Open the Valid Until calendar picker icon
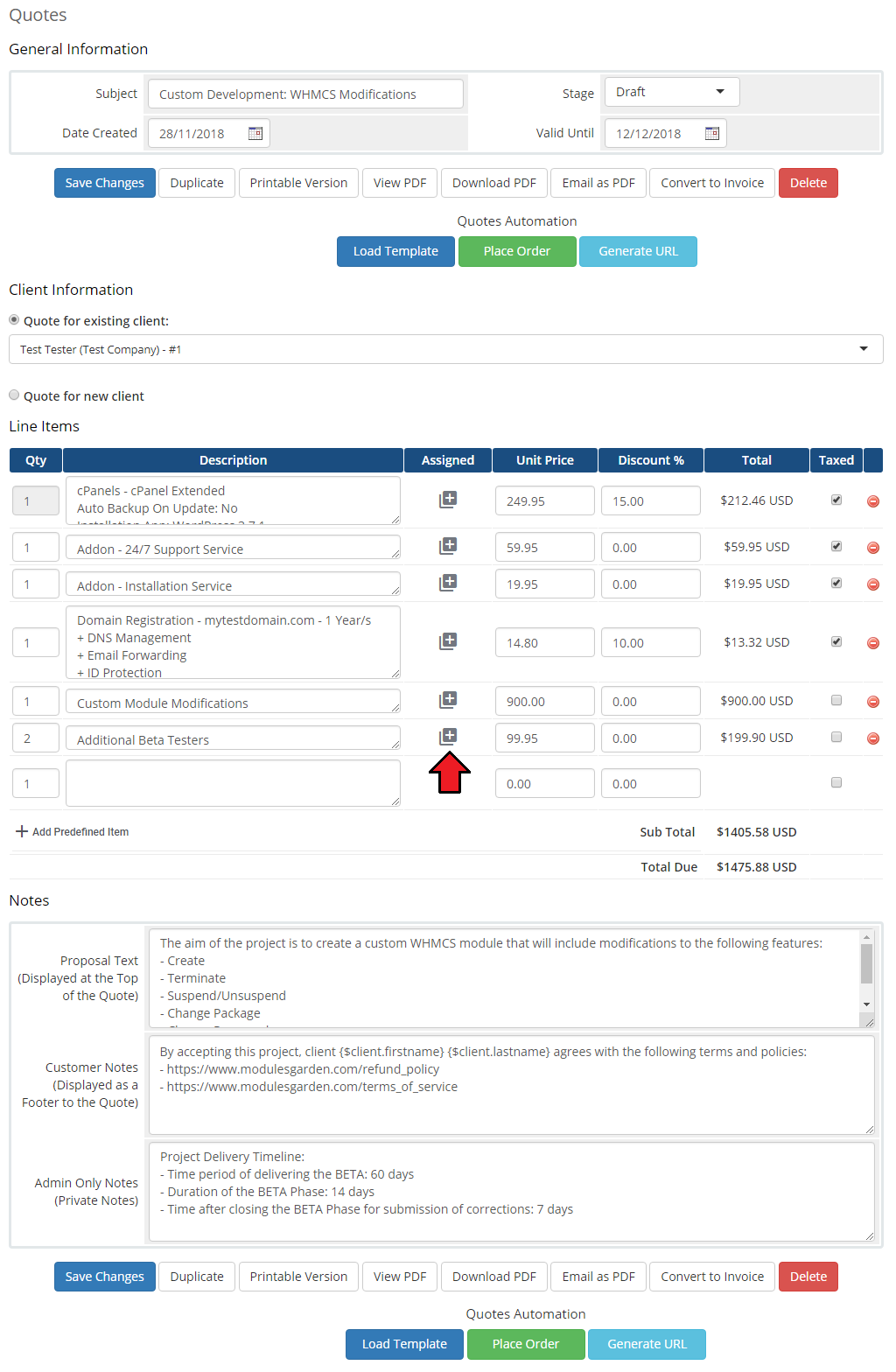The height and width of the screenshot is (1372, 896). pos(712,133)
